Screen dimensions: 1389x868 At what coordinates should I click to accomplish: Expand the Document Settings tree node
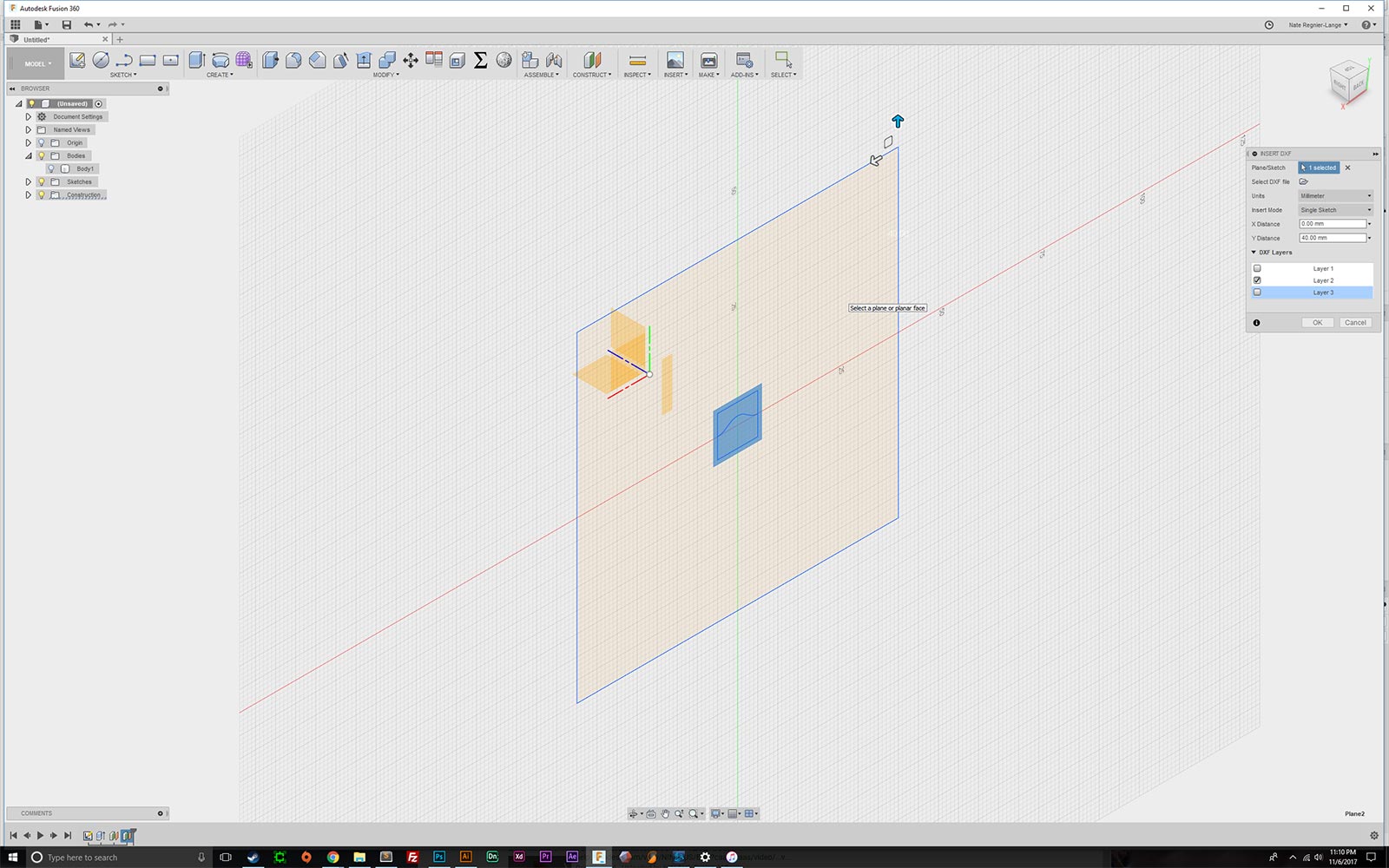28,116
